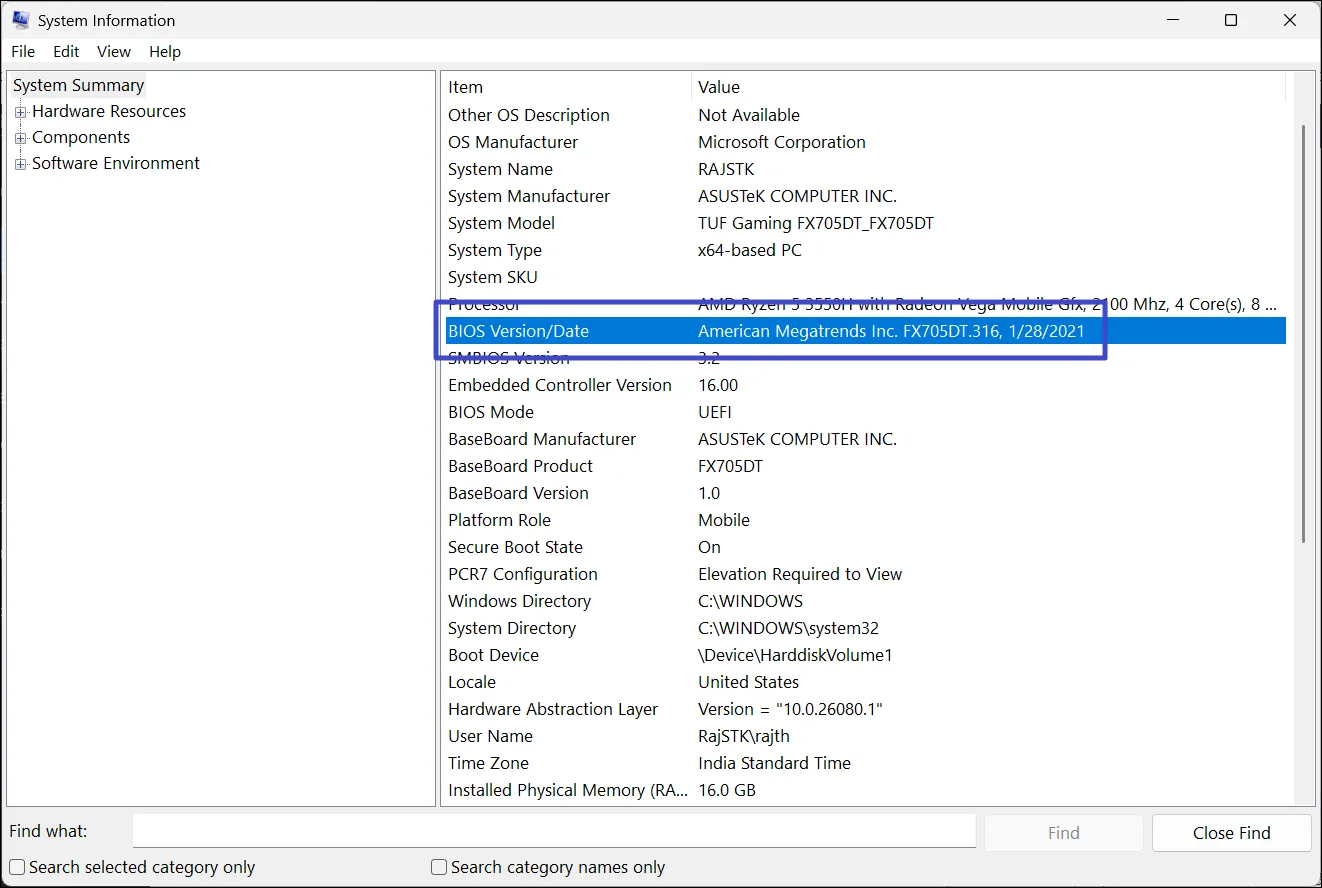Click 'TUF Gaming FX705DT_FX705DT' model value
Viewport: 1322px width, 888px height.
click(816, 223)
